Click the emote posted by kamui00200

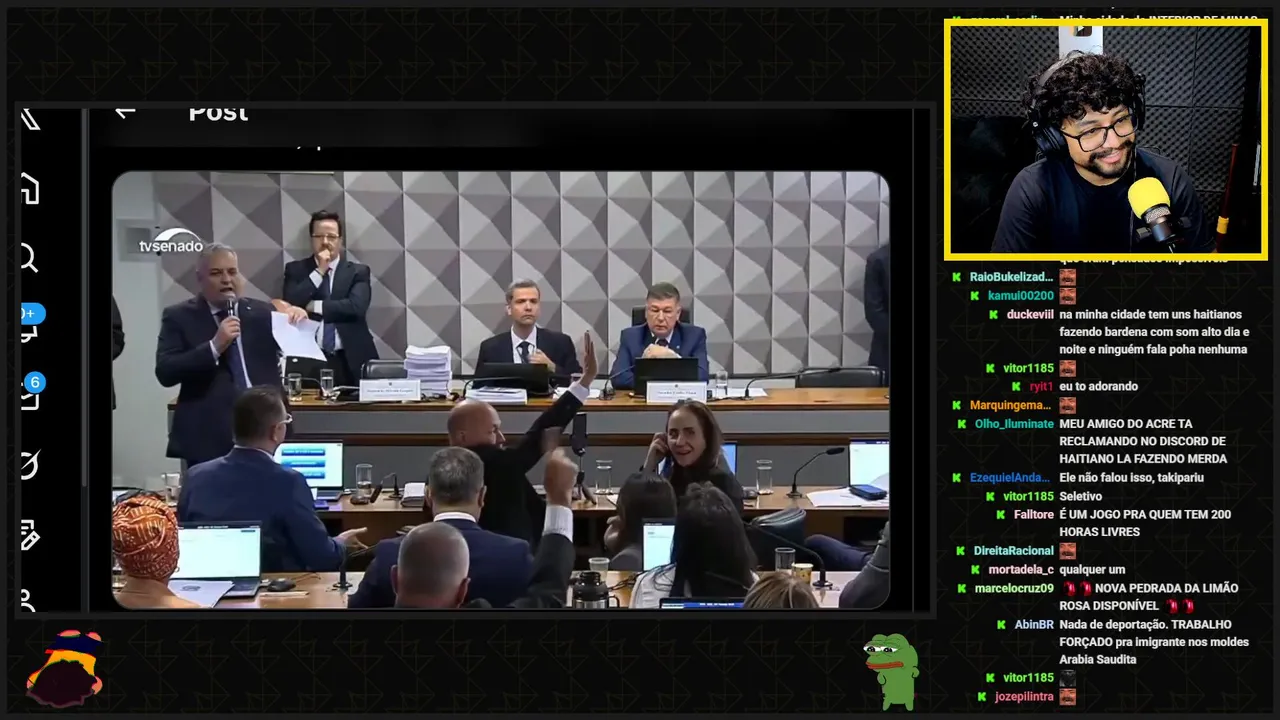(1068, 296)
